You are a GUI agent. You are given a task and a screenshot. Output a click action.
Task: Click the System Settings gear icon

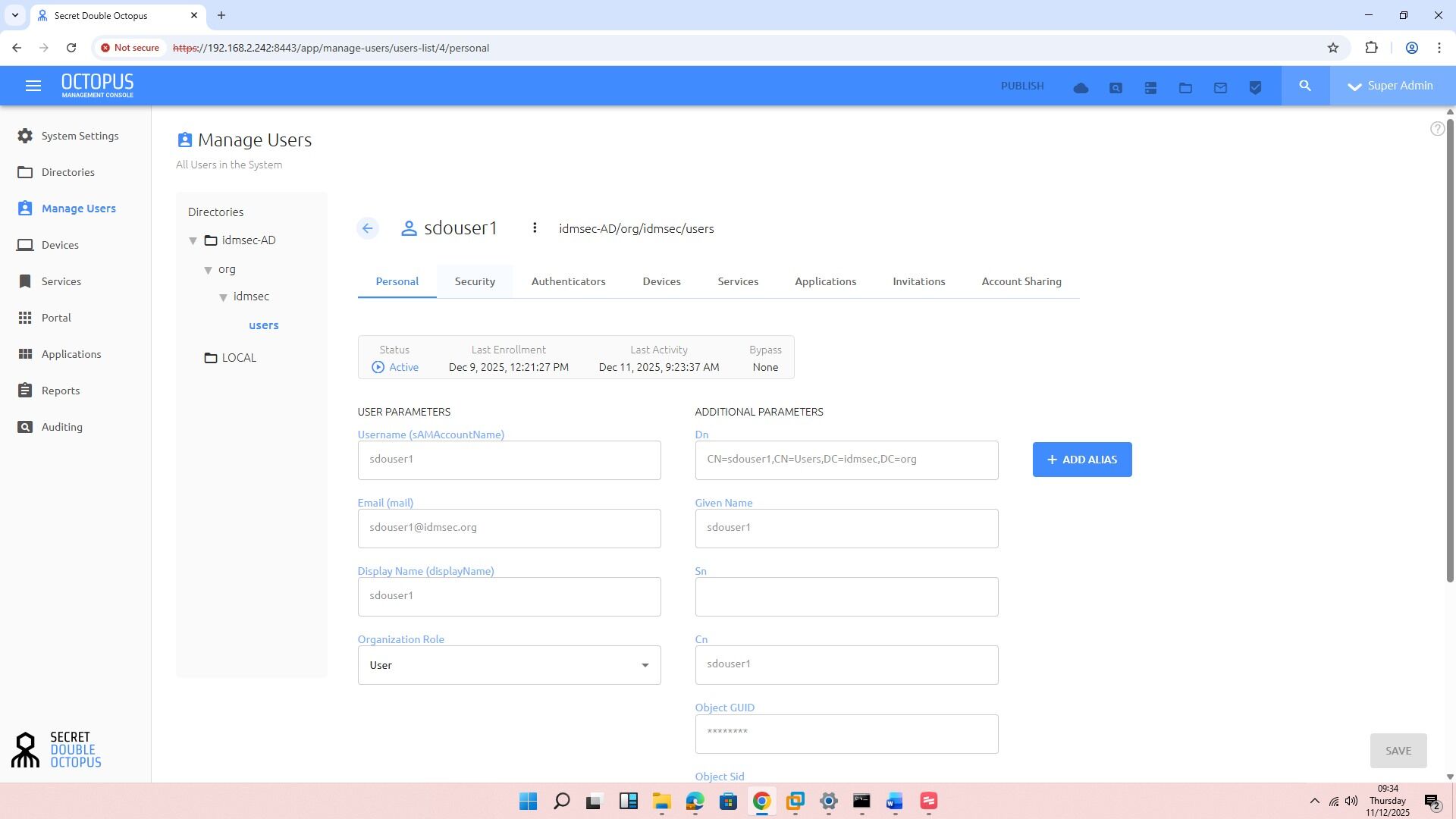(25, 136)
